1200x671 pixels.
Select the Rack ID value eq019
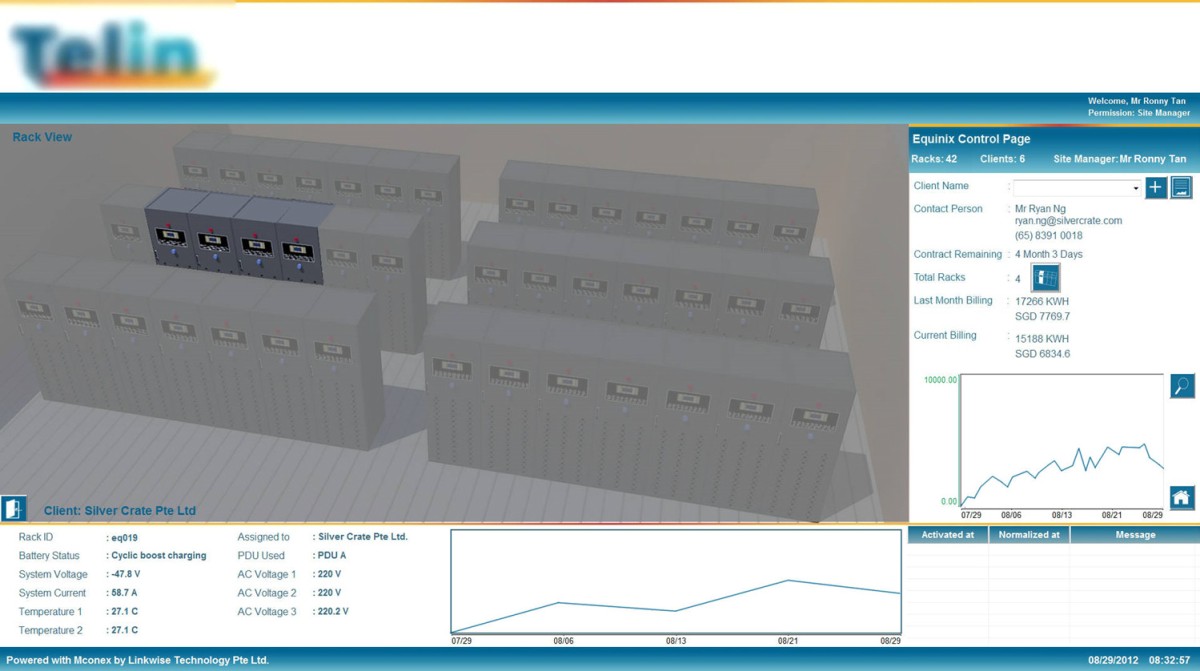[124, 537]
